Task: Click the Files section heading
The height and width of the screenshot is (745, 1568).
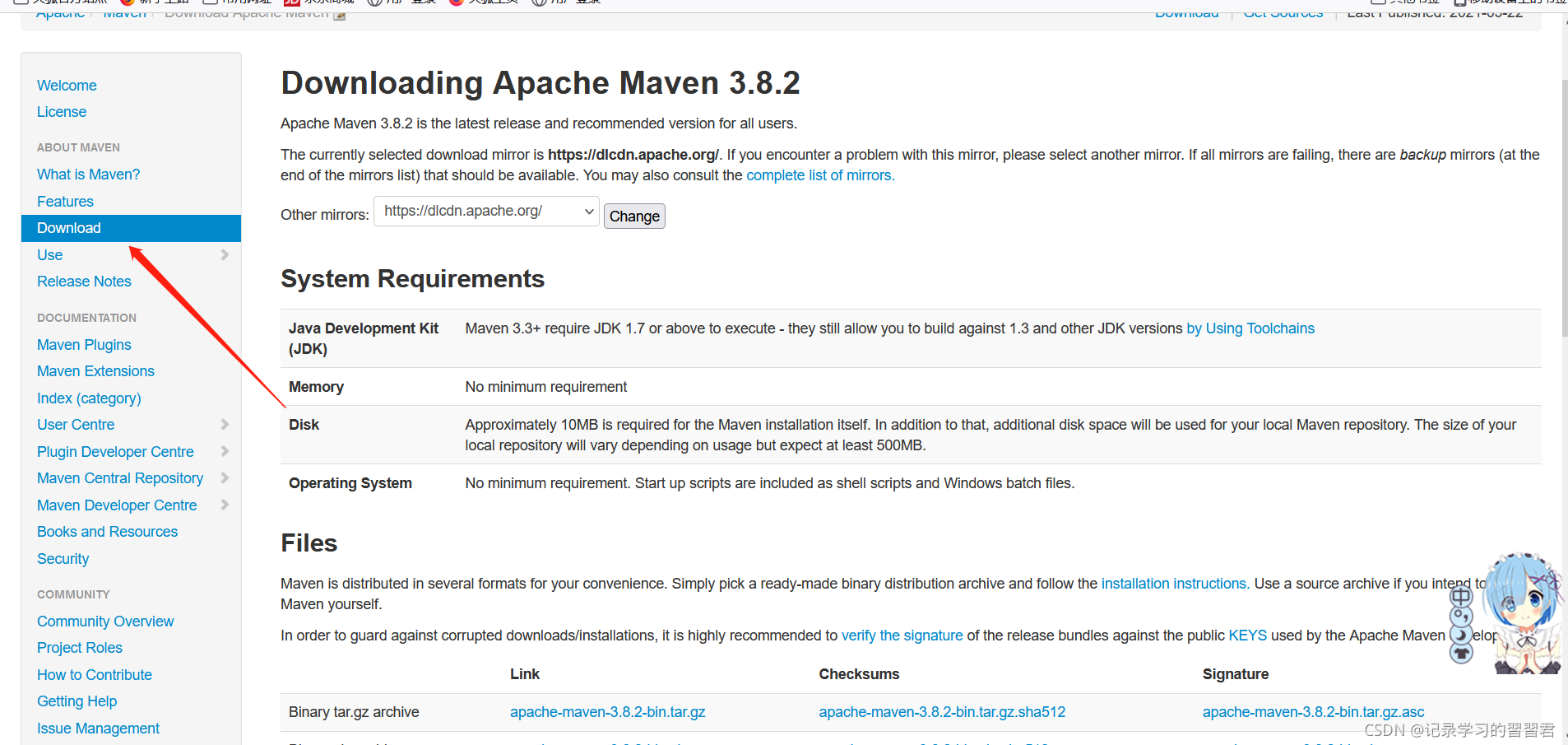Action: point(309,543)
